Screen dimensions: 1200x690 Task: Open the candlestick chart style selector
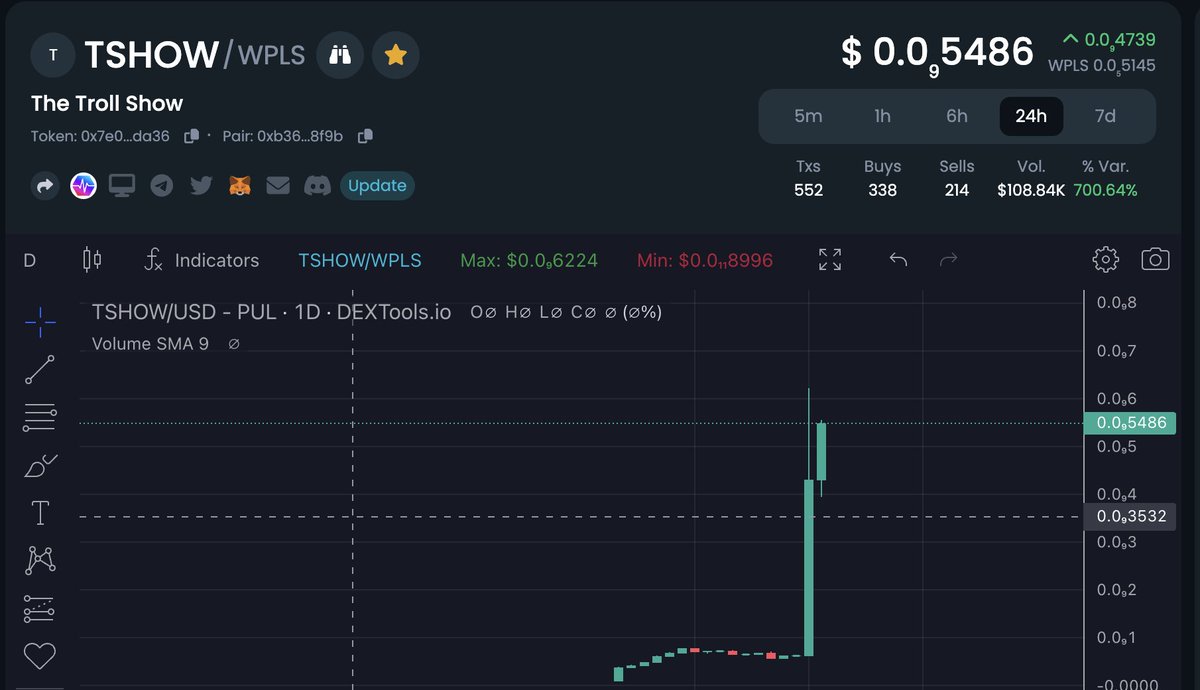pyautogui.click(x=91, y=260)
